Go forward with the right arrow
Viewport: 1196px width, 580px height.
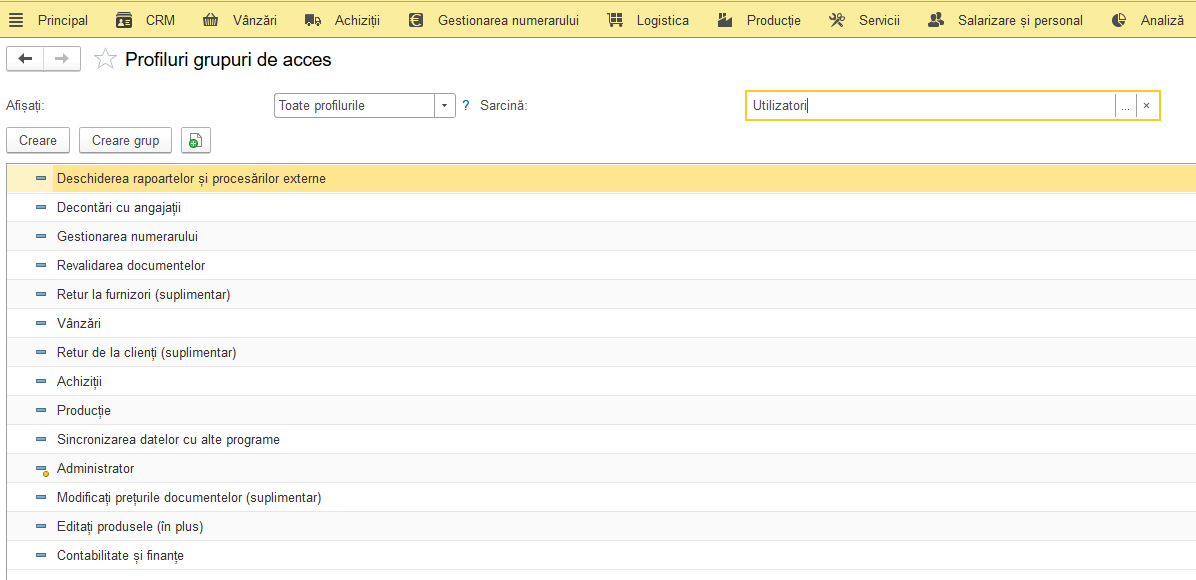[x=62, y=59]
